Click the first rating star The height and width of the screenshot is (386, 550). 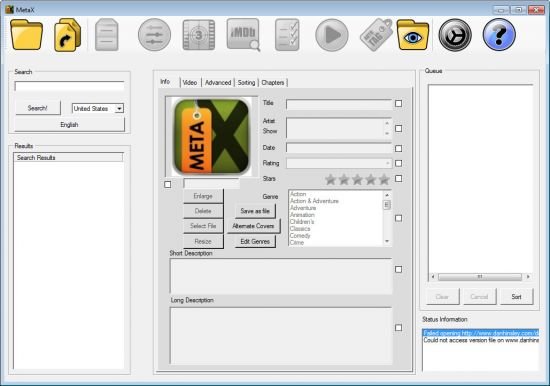[330, 179]
